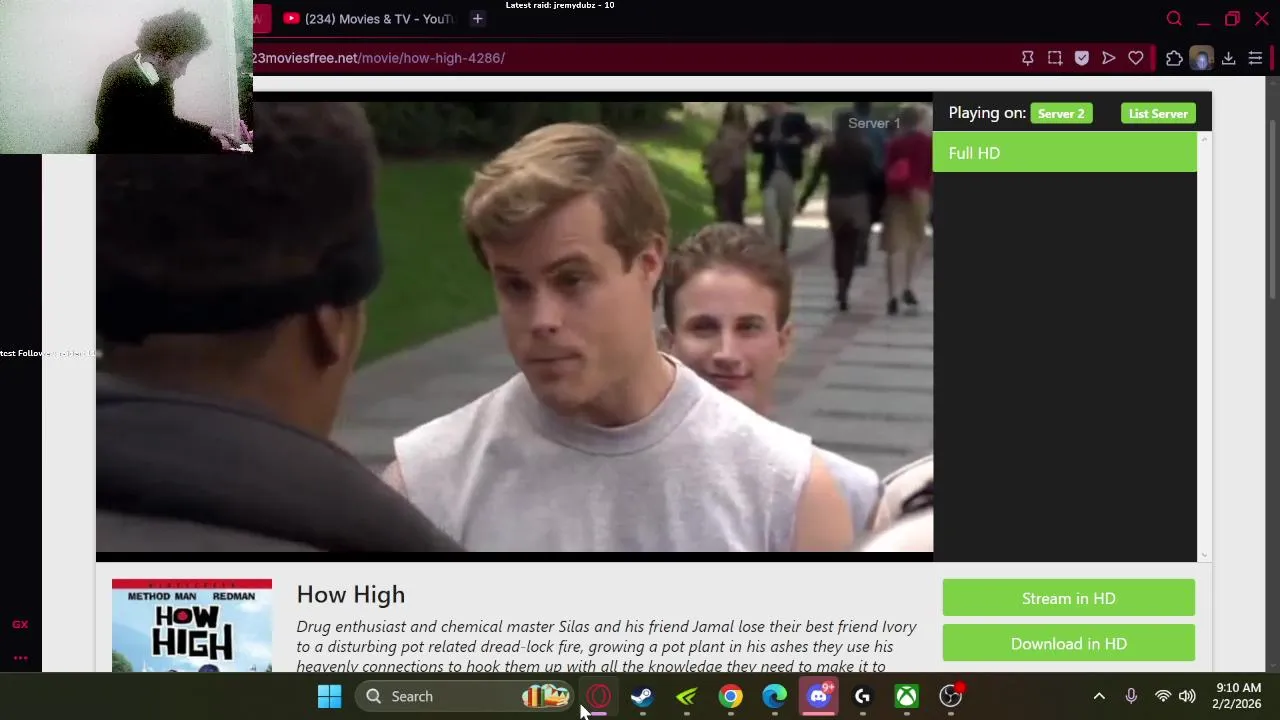The image size is (1280, 720).
Task: Open the snapshot capture tool in the address bar
Action: tap(1055, 58)
